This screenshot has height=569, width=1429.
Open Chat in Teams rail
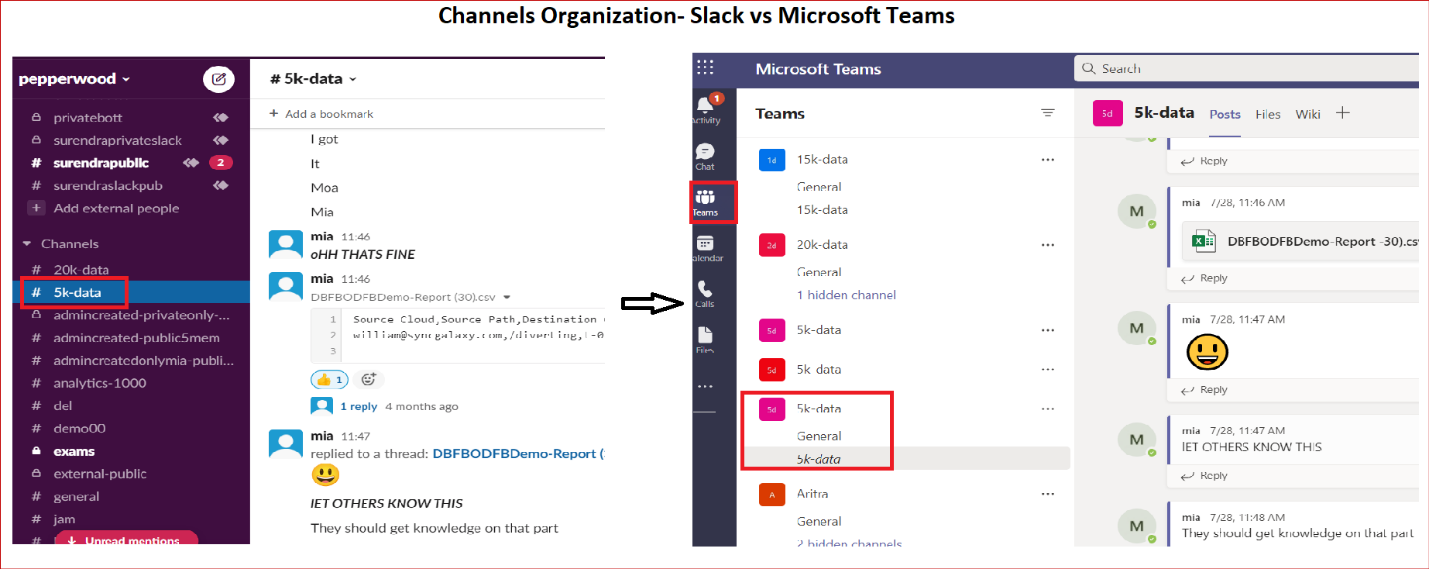[x=705, y=157]
